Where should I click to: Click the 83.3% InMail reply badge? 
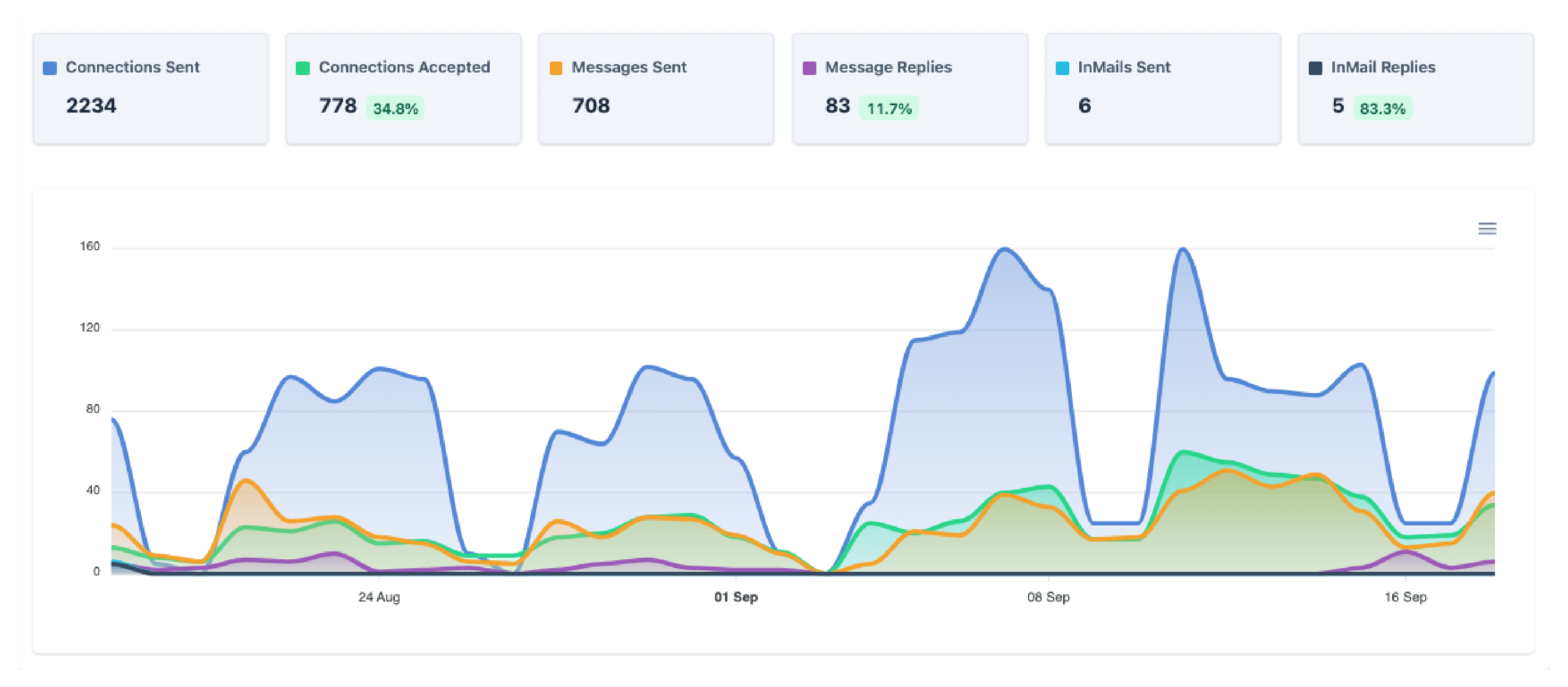pyautogui.click(x=1382, y=108)
